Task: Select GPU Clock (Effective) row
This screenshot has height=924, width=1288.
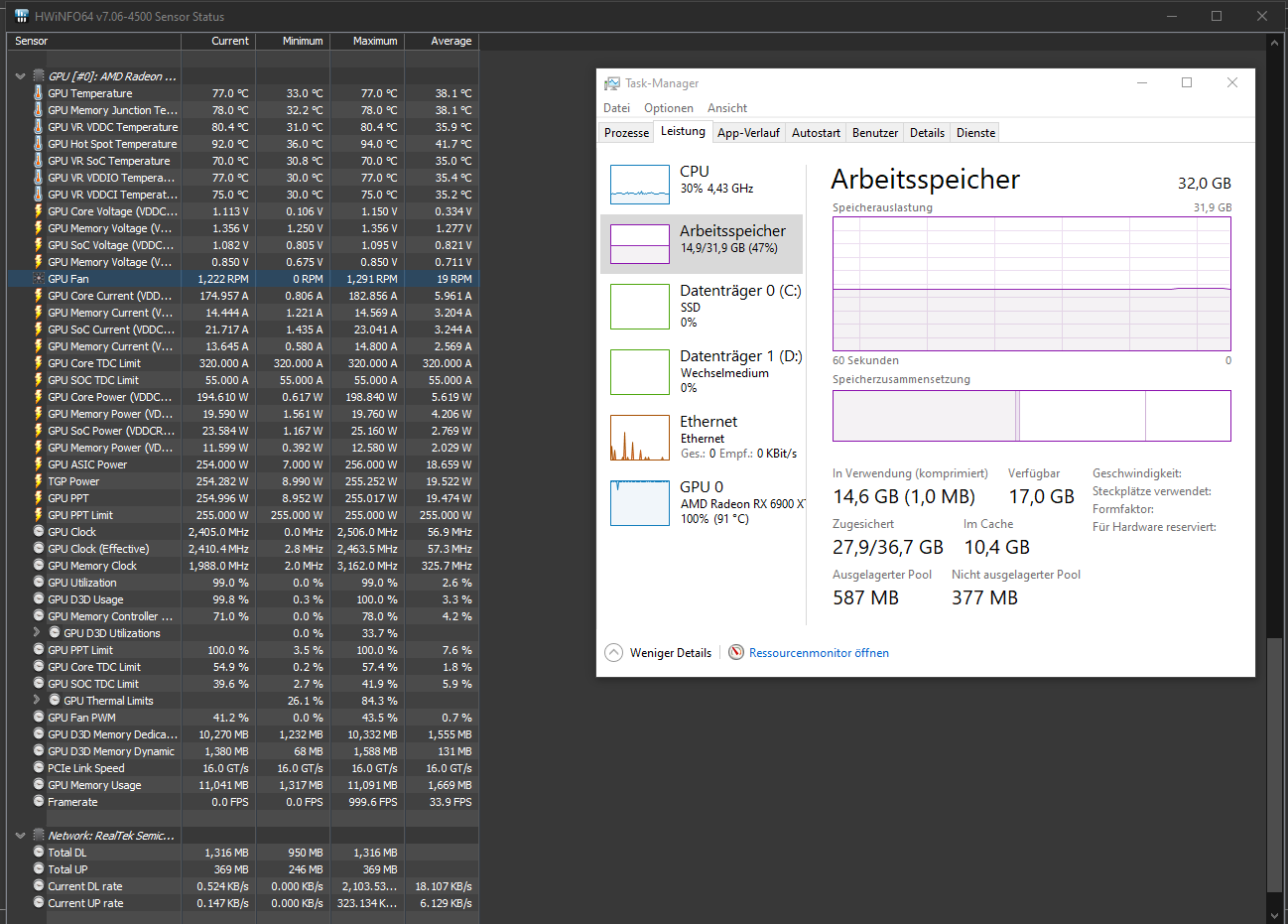Action: [x=243, y=549]
